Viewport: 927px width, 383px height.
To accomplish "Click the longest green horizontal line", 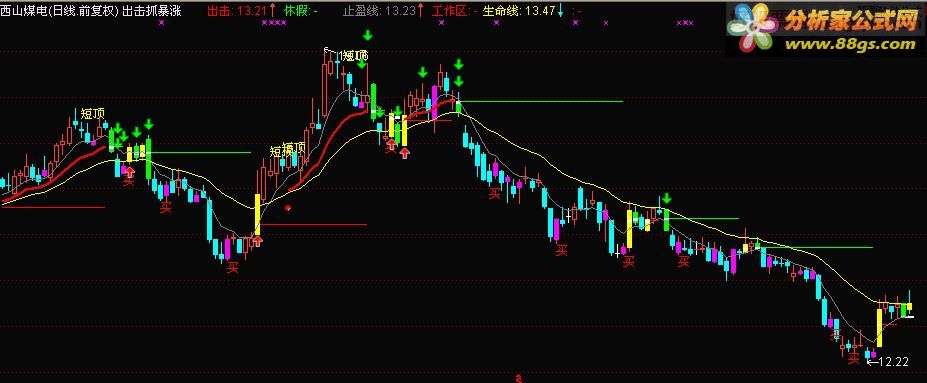I will coord(540,102).
